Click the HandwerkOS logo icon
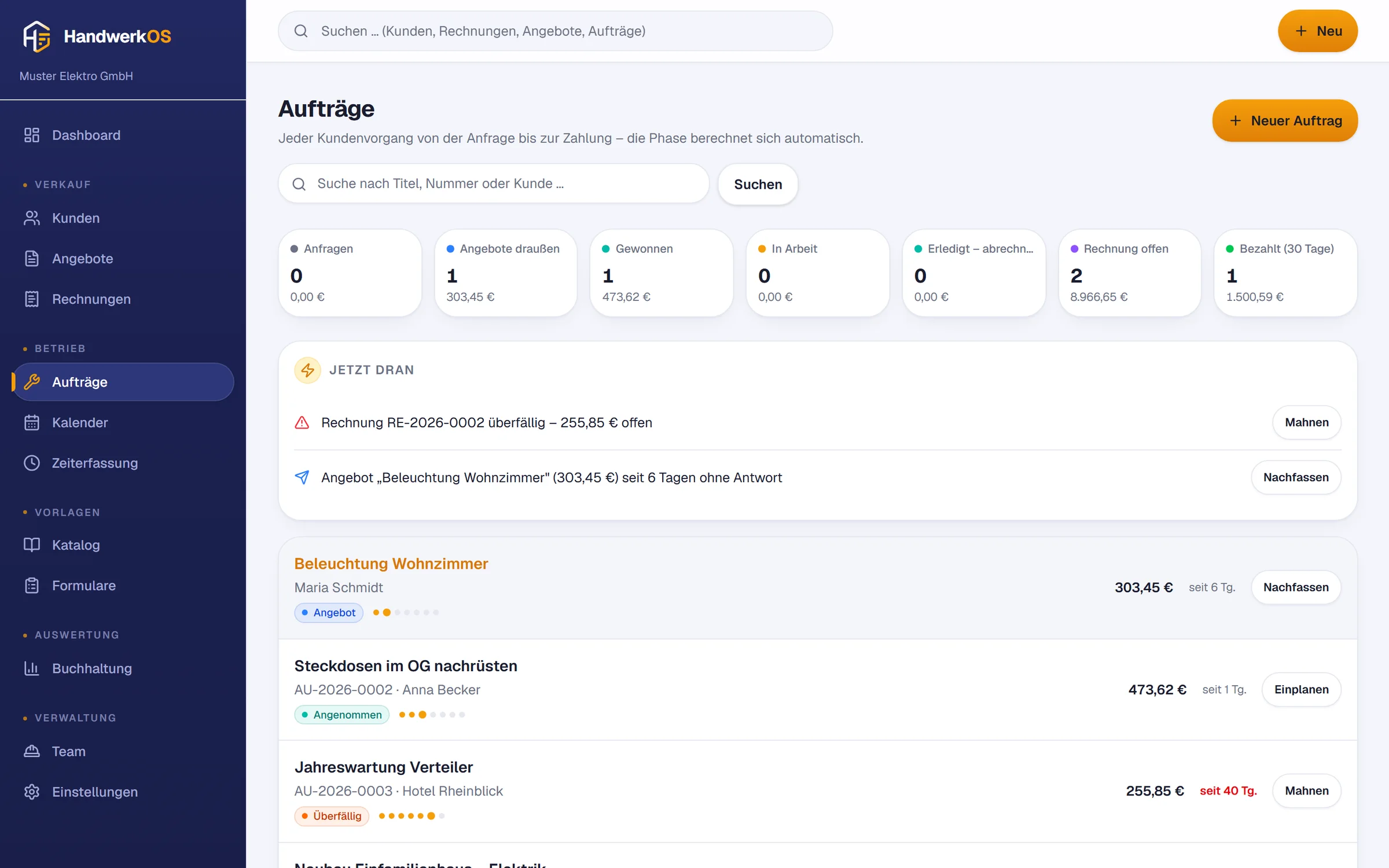 (36, 36)
